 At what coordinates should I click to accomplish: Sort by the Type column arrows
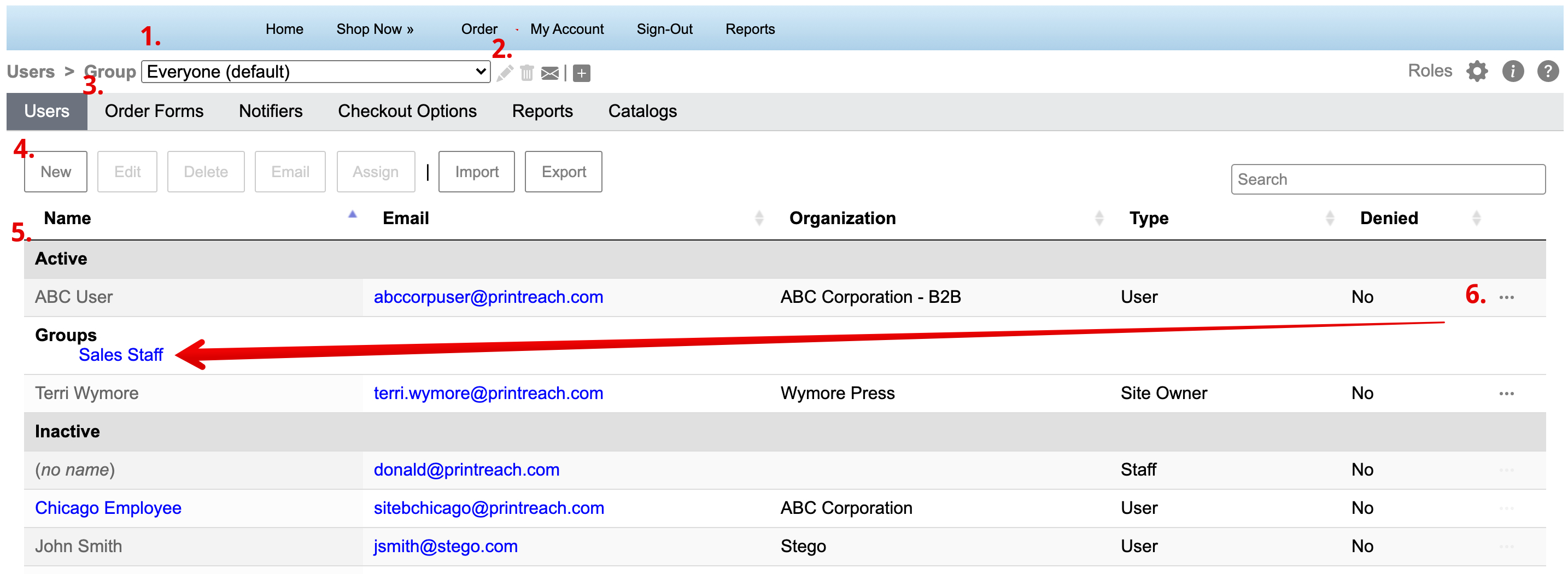[1330, 218]
